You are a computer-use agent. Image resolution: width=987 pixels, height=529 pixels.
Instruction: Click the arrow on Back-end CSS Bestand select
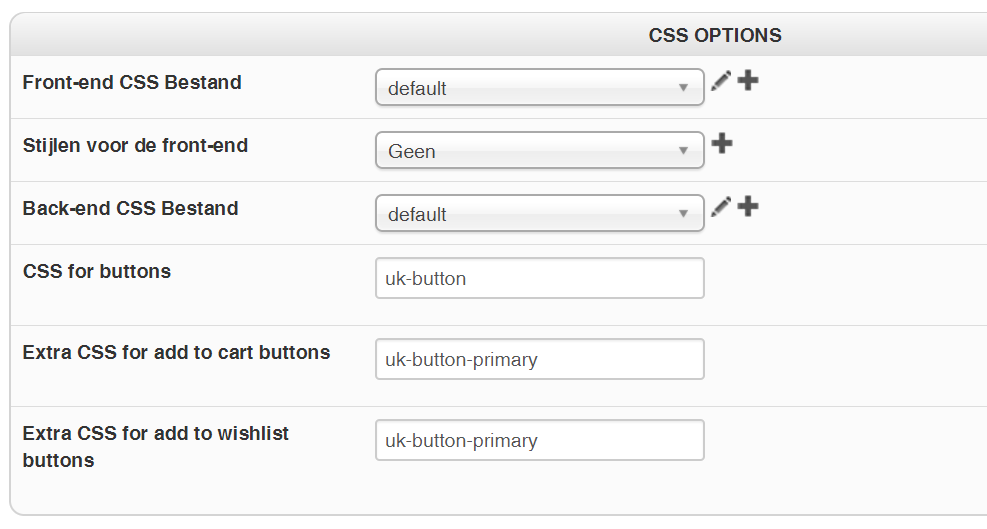684,214
